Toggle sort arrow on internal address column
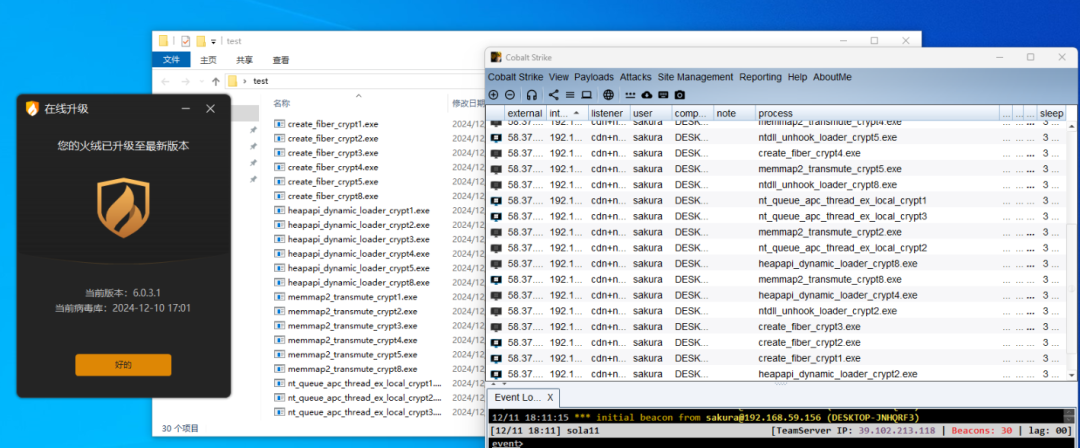Viewport: 1080px width, 448px height. (576, 112)
